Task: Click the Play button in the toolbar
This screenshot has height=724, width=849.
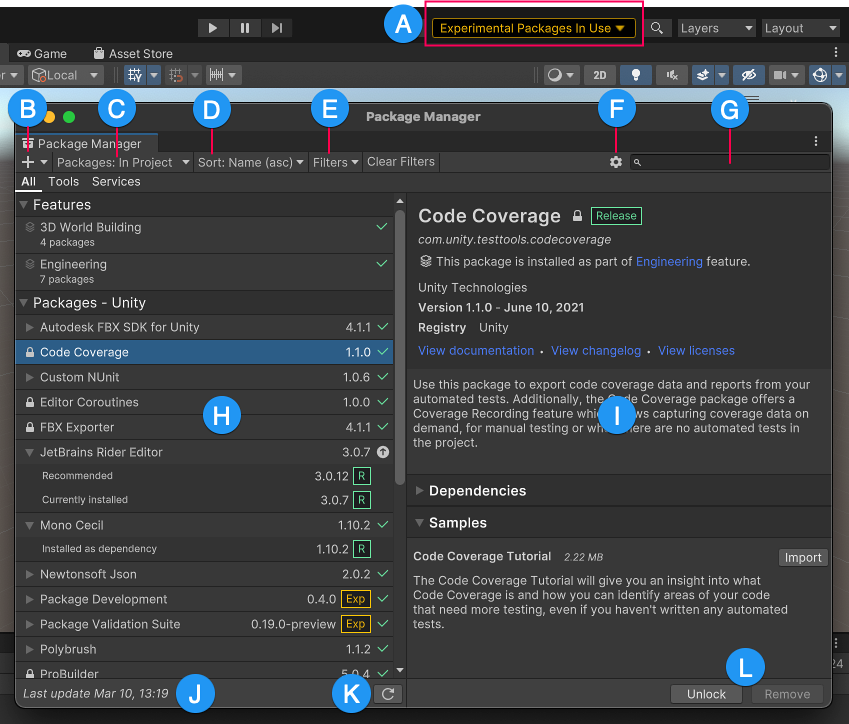Action: point(213,28)
